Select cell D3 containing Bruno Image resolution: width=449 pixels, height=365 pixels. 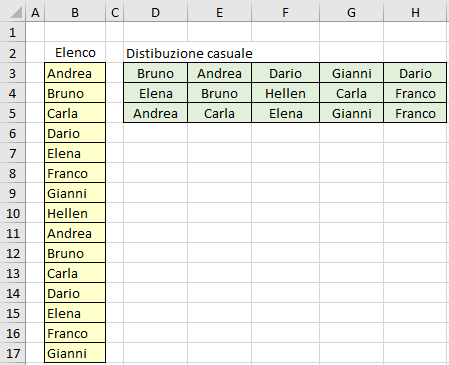coord(155,73)
